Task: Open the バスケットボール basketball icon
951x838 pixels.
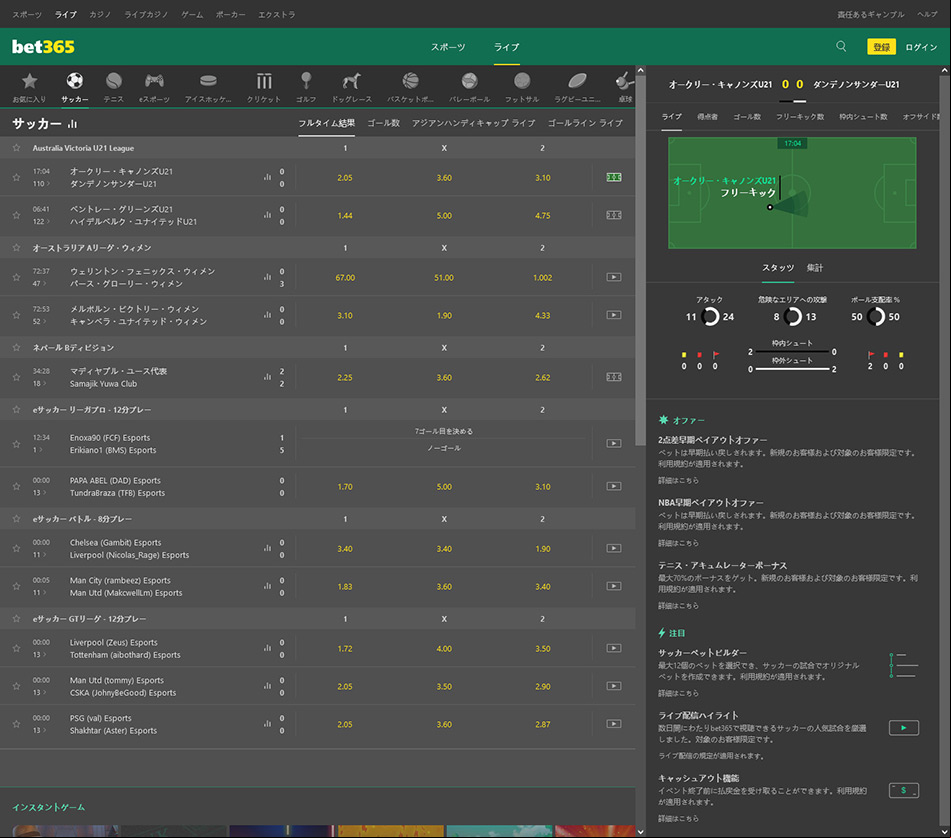Action: coord(411,81)
